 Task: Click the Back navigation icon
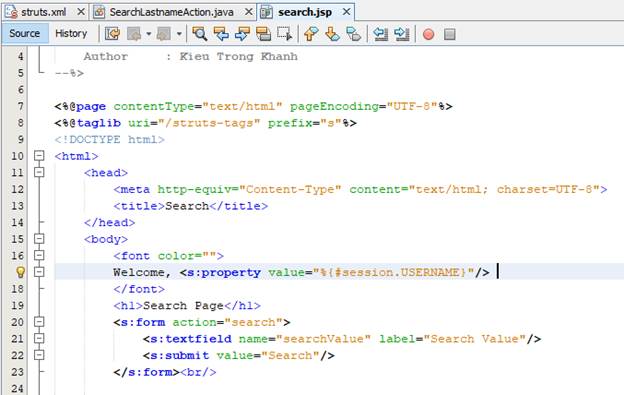(x=134, y=34)
